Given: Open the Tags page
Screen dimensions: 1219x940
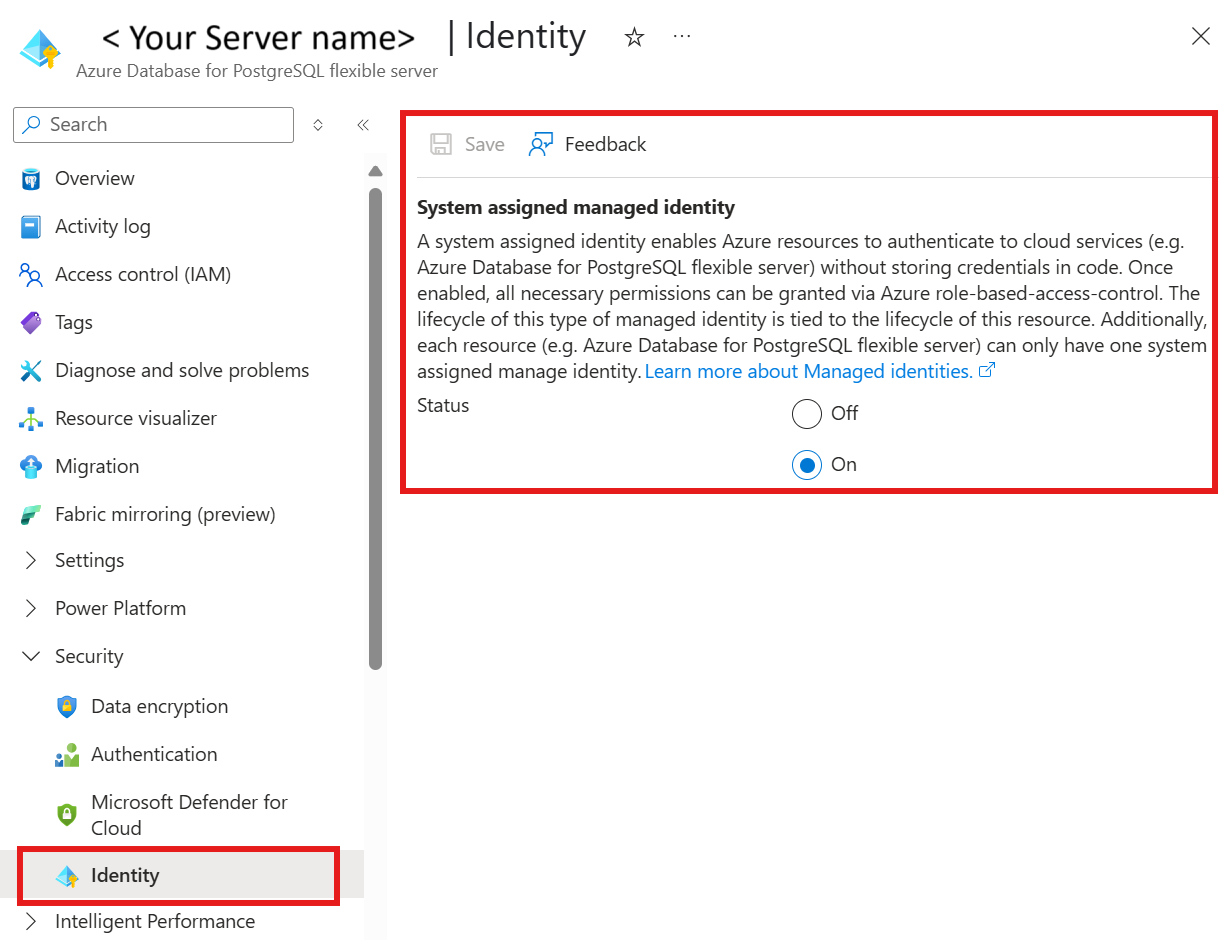Looking at the screenshot, I should [x=74, y=322].
